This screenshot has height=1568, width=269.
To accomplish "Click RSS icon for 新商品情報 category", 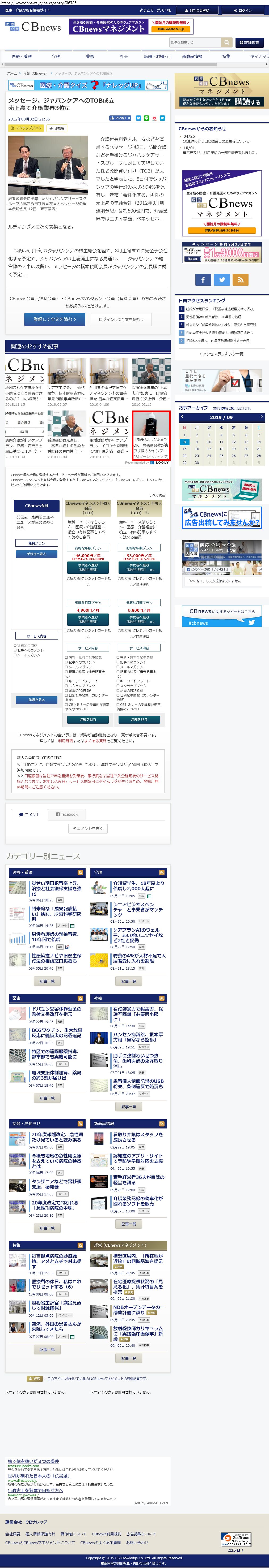I will point(162,1124).
